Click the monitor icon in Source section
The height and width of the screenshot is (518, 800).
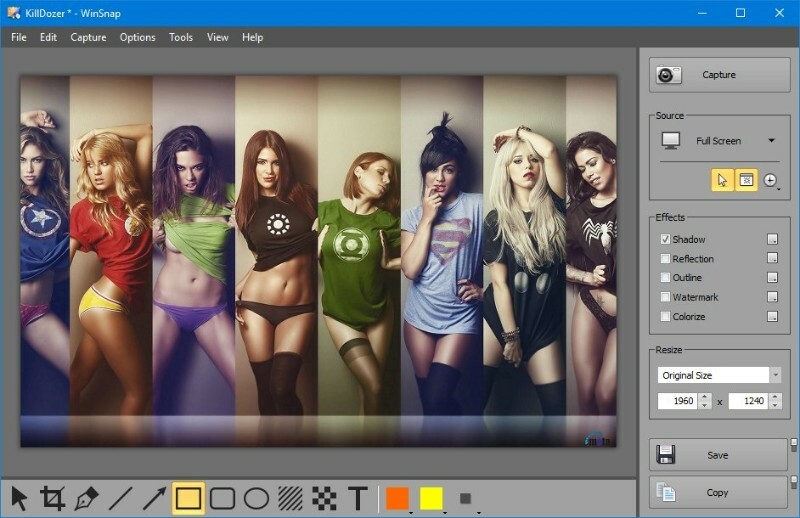click(x=670, y=140)
